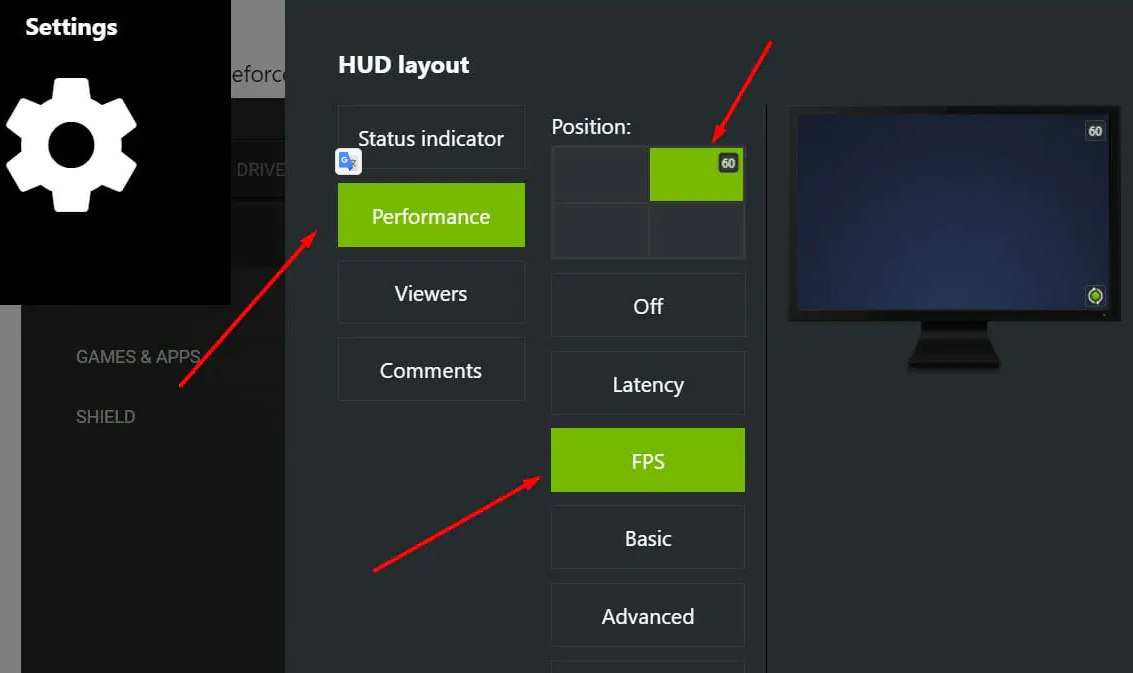Enable the FPS counter option
Screen dimensions: 1133x673
click(x=648, y=461)
